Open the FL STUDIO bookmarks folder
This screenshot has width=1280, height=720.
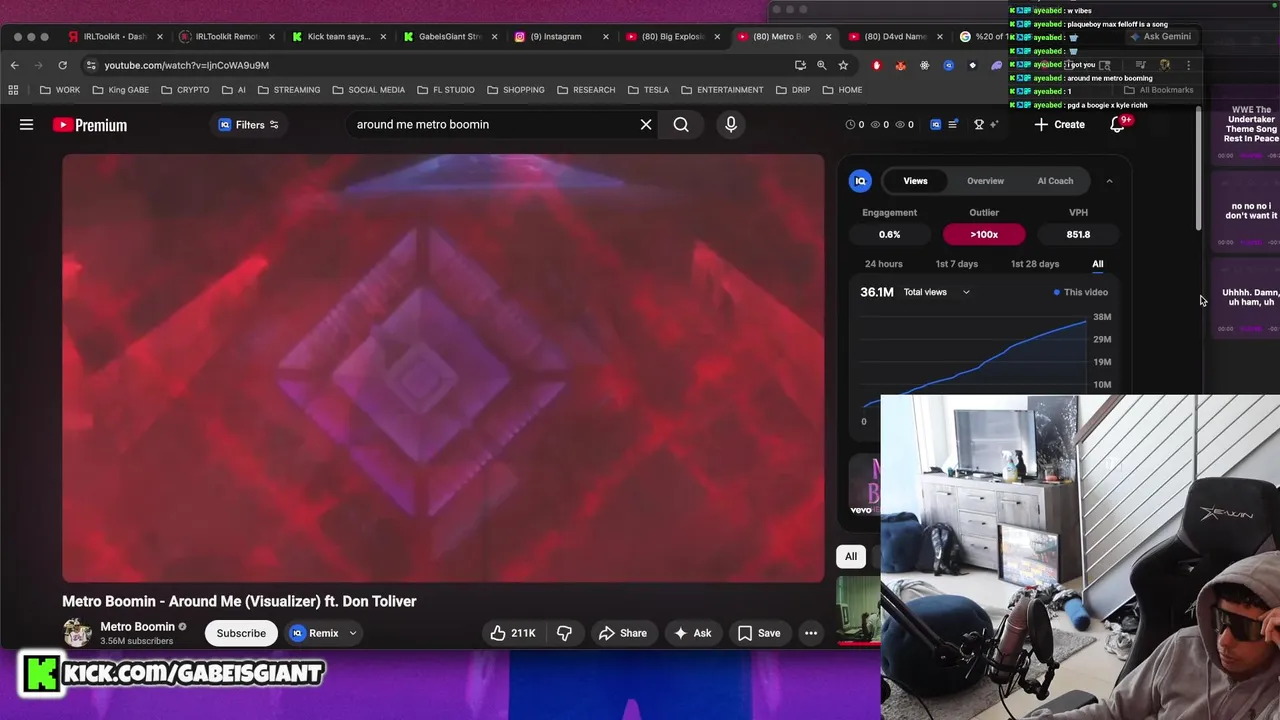click(x=445, y=90)
